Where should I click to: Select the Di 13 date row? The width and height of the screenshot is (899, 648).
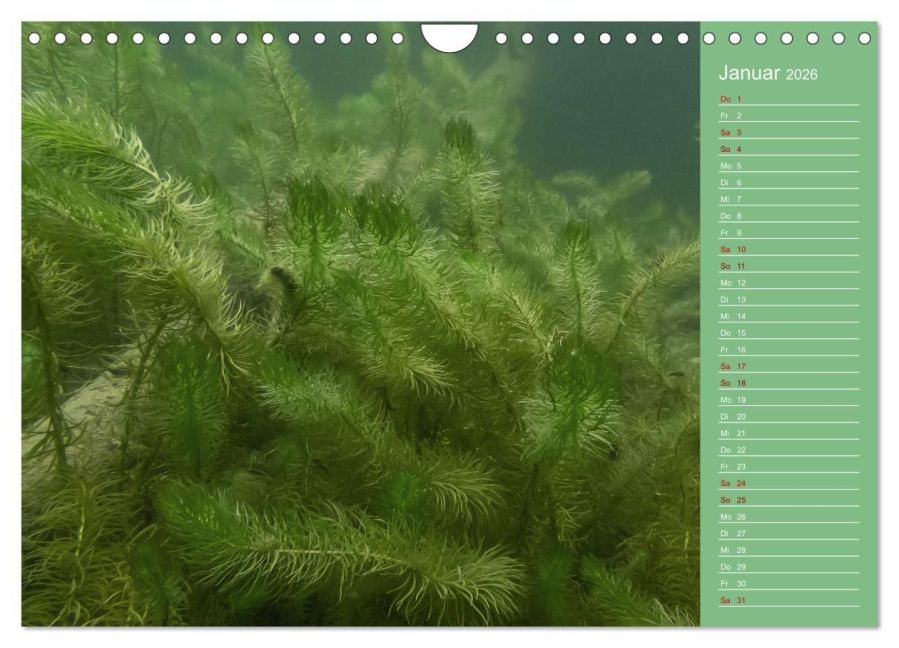(x=789, y=299)
